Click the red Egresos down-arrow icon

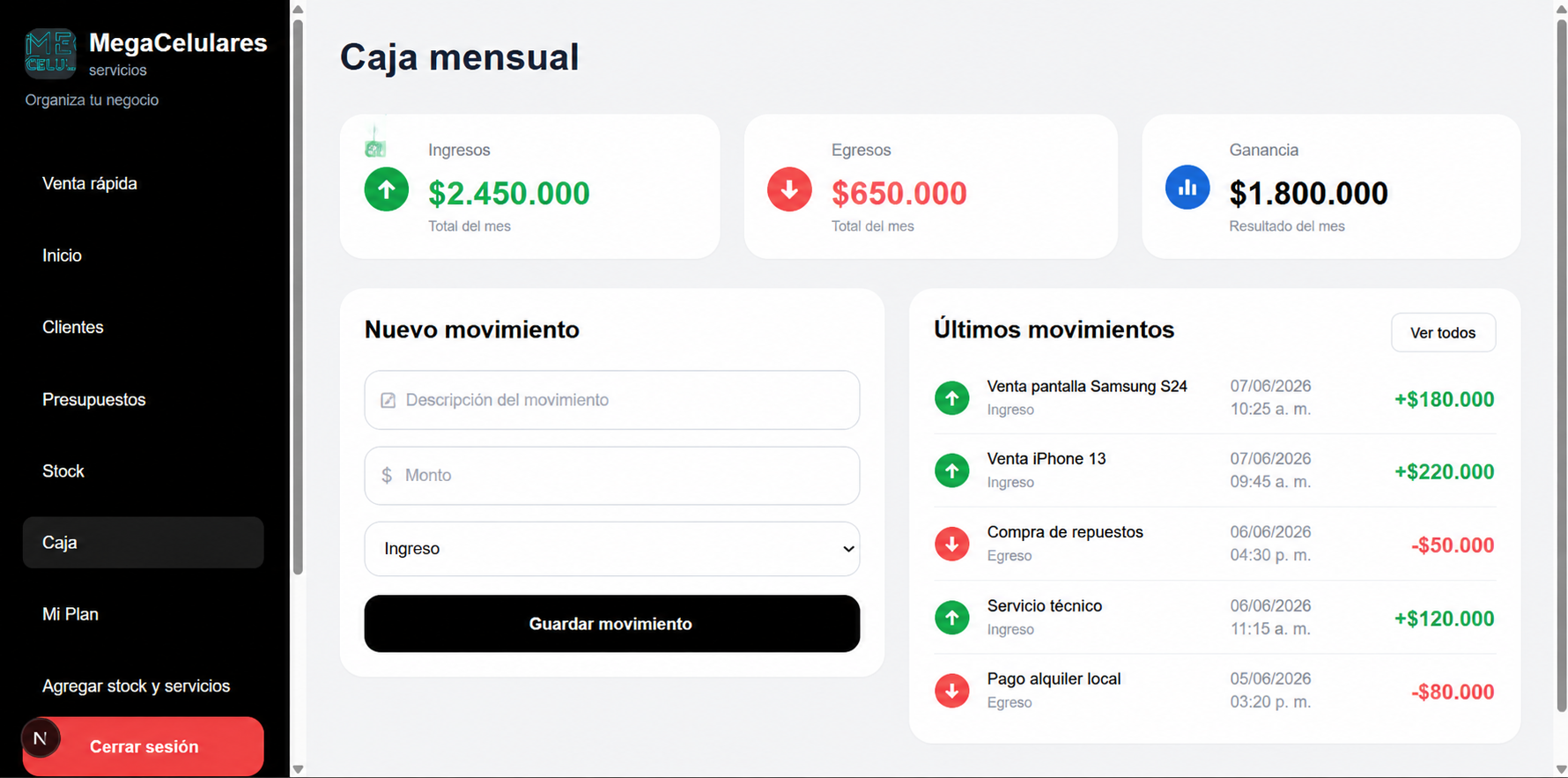[x=789, y=189]
